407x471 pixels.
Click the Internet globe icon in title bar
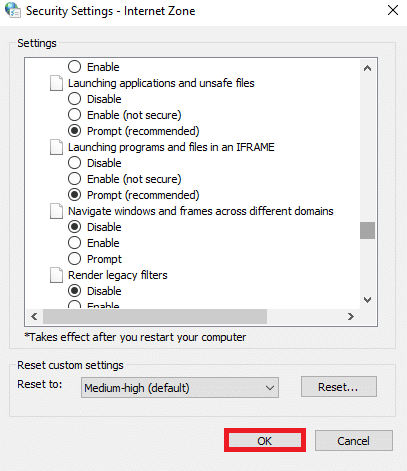pos(13,10)
